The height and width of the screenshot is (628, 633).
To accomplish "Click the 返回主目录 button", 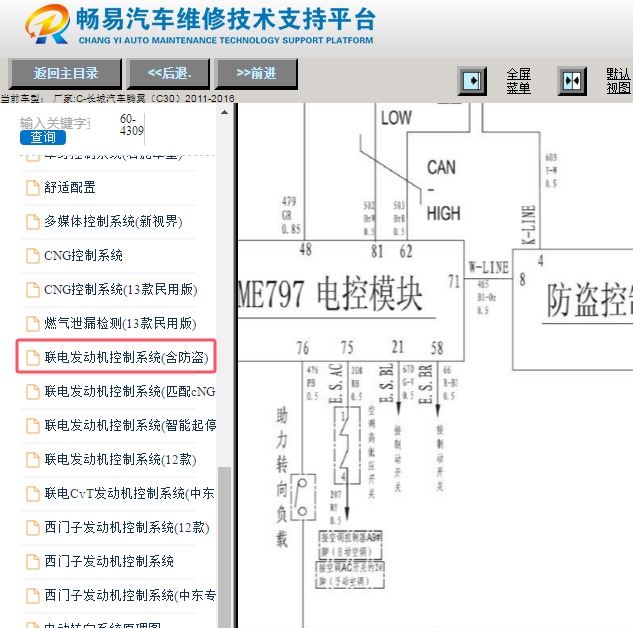I will pyautogui.click(x=65, y=73).
